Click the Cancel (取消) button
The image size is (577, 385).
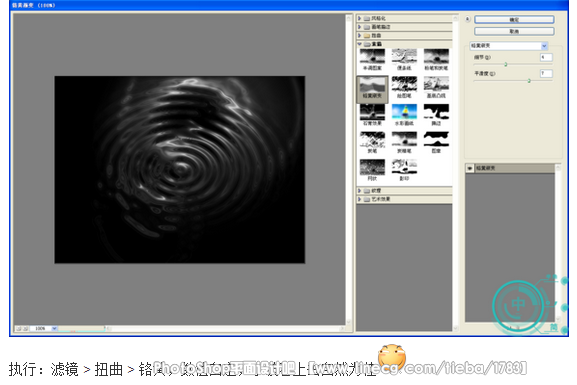(514, 31)
